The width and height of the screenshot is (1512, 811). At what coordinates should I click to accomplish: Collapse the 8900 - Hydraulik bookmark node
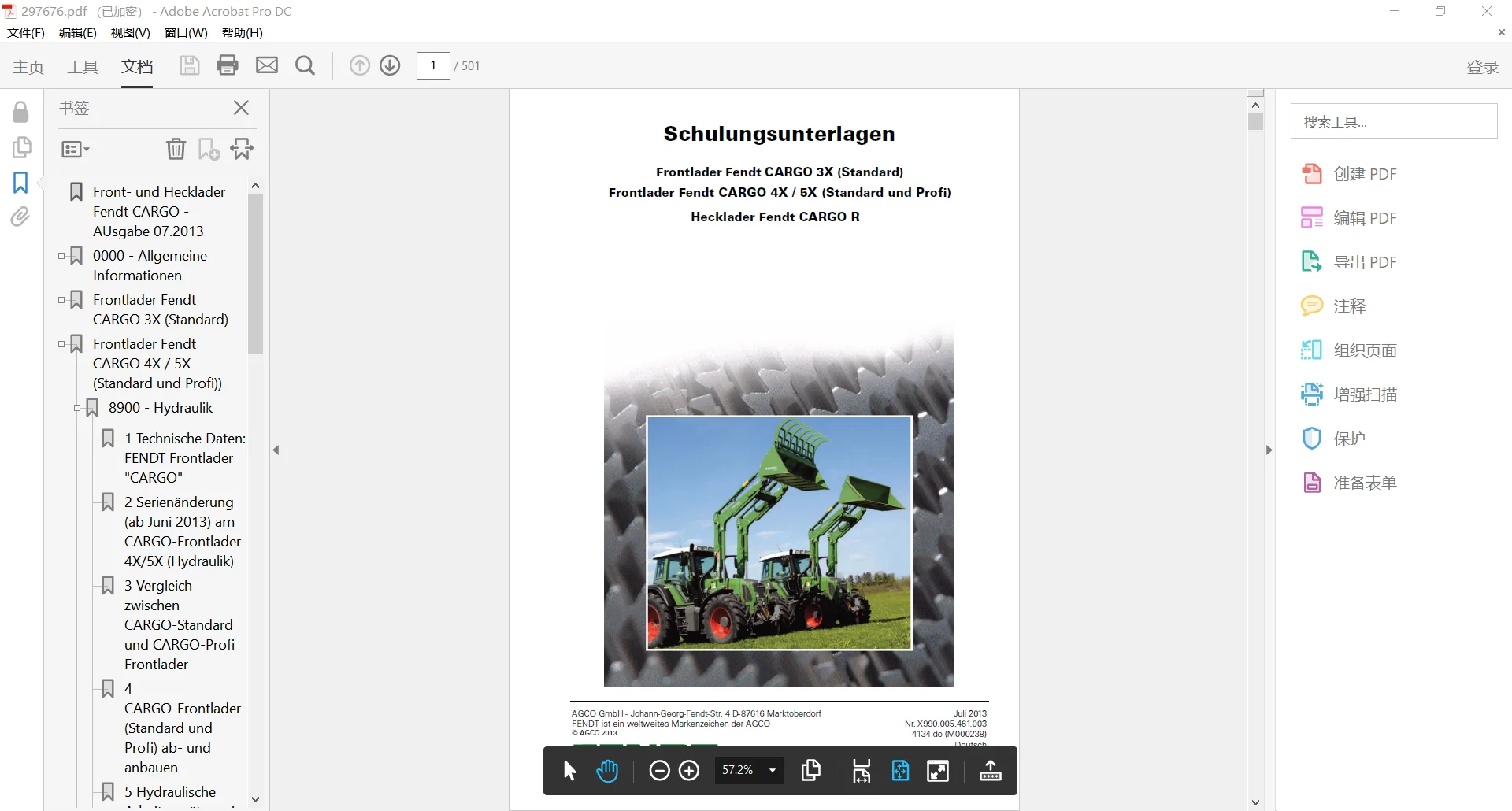(77, 408)
